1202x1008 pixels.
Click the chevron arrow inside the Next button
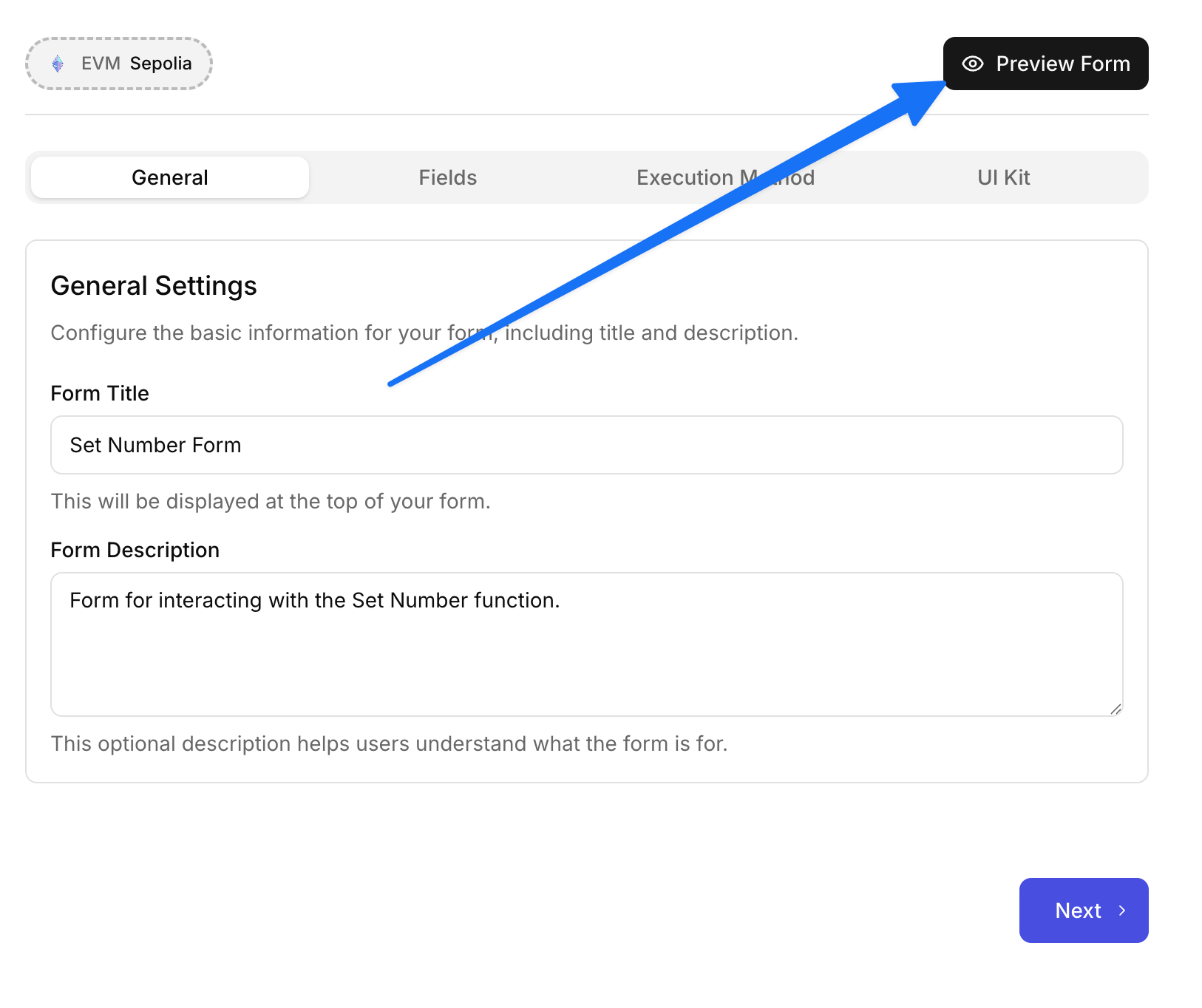click(x=1122, y=910)
